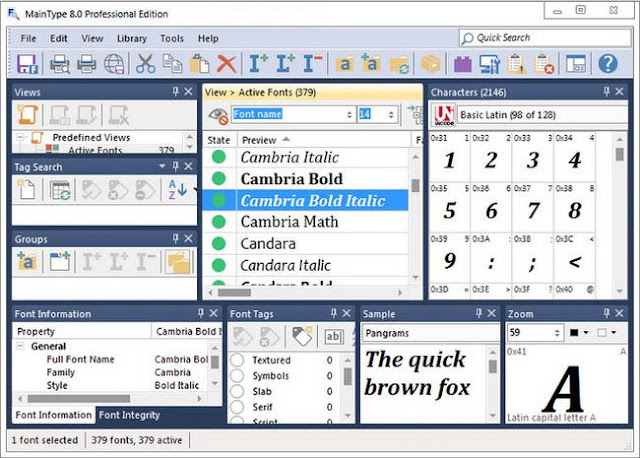The height and width of the screenshot is (458, 640).
Task: Click the A-Z sort icon in Tag Search
Action: pyautogui.click(x=178, y=190)
